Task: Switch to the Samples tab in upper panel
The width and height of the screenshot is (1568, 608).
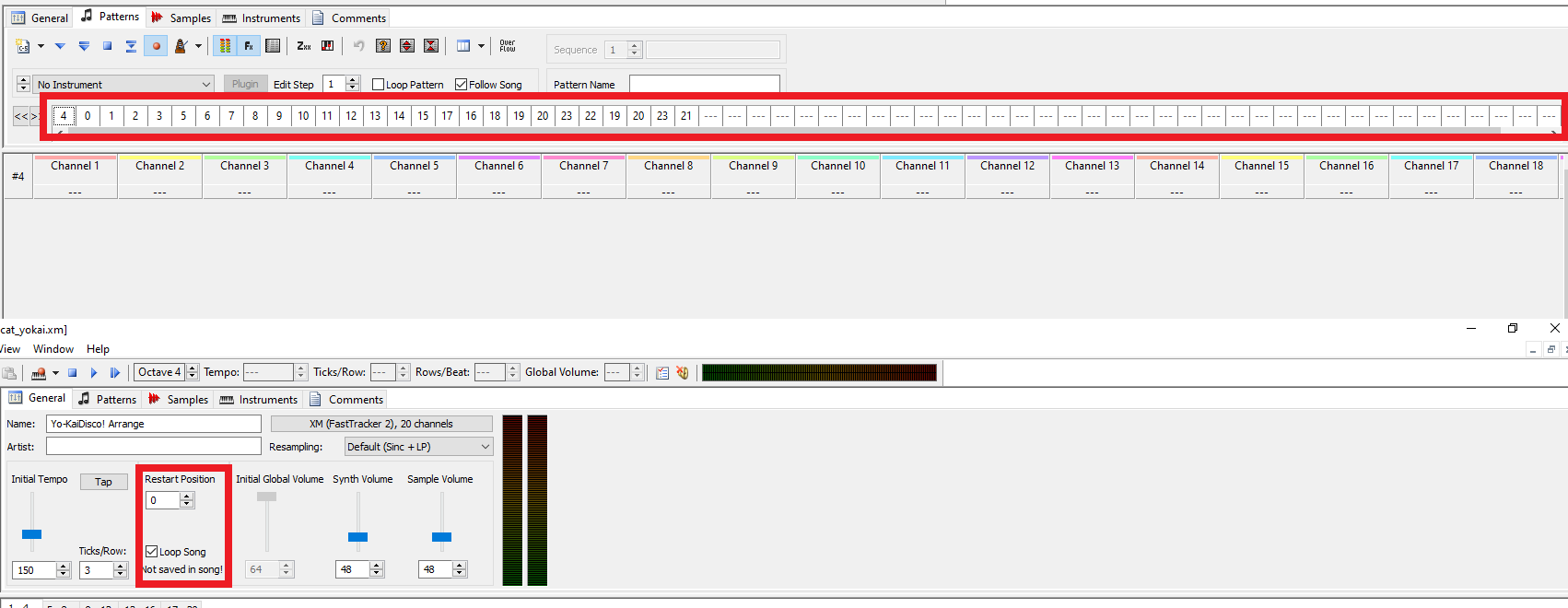Action: pyautogui.click(x=181, y=18)
